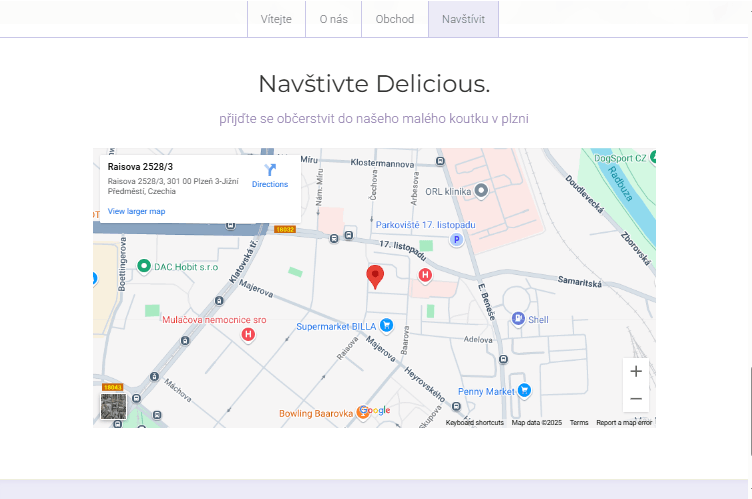This screenshot has width=752, height=499.
Task: Click the hospital icon near the red pin
Action: coord(425,275)
